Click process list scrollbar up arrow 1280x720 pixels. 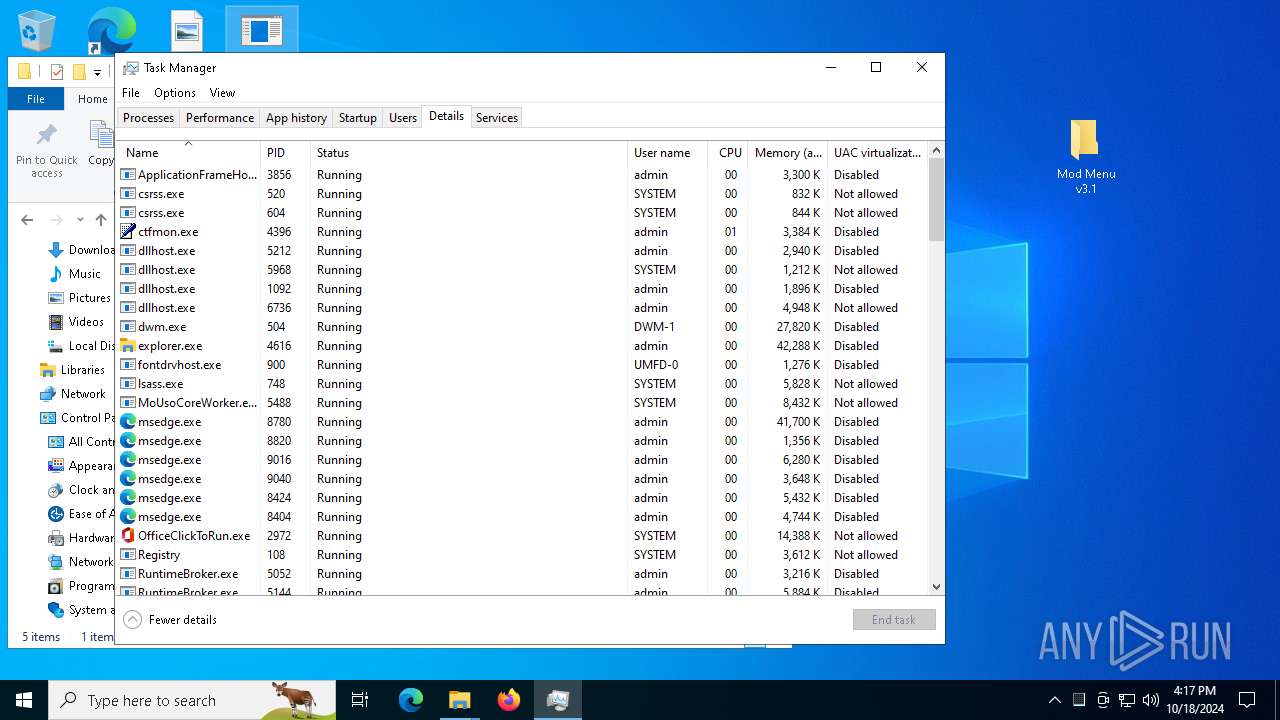pos(937,151)
